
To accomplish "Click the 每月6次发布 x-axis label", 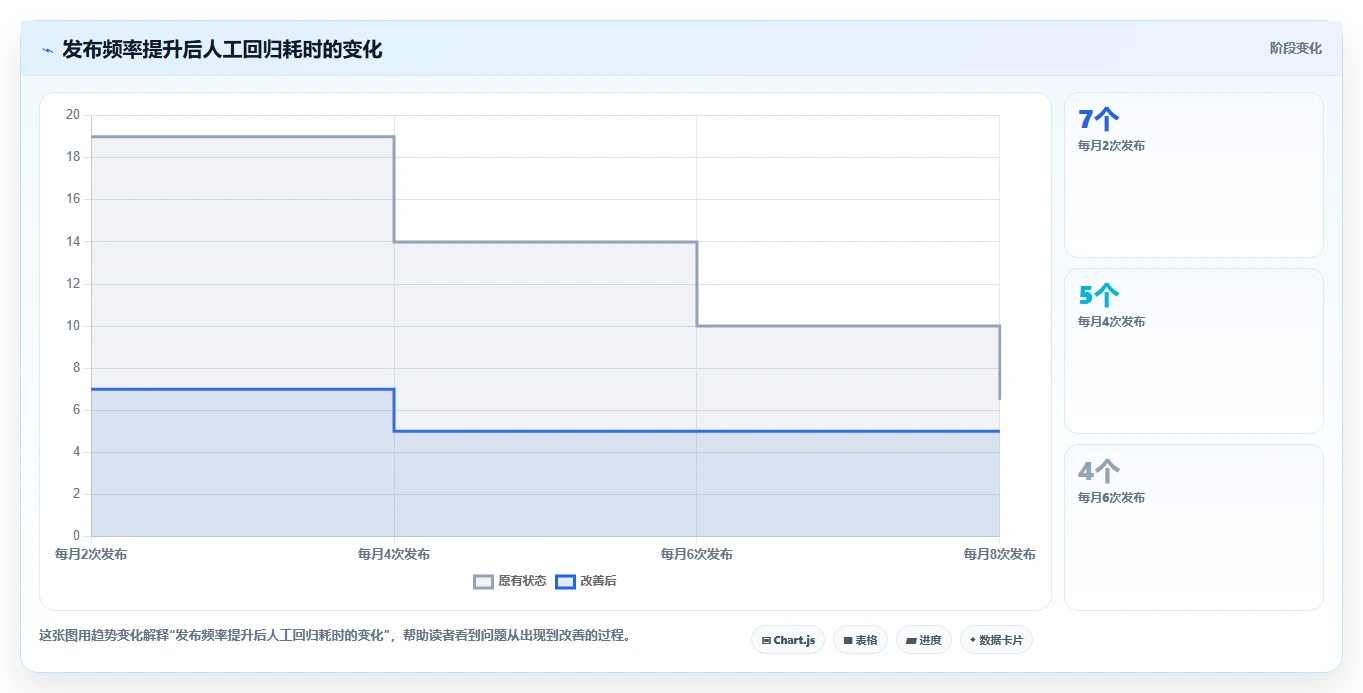I will [697, 554].
